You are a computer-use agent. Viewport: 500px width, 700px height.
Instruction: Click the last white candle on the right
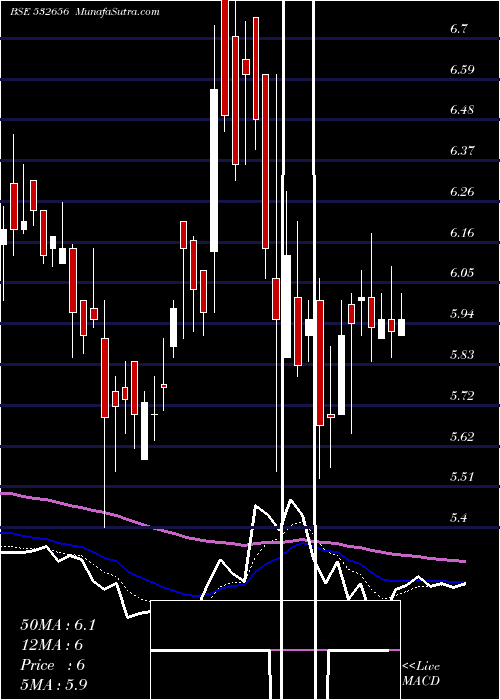[x=402, y=327]
